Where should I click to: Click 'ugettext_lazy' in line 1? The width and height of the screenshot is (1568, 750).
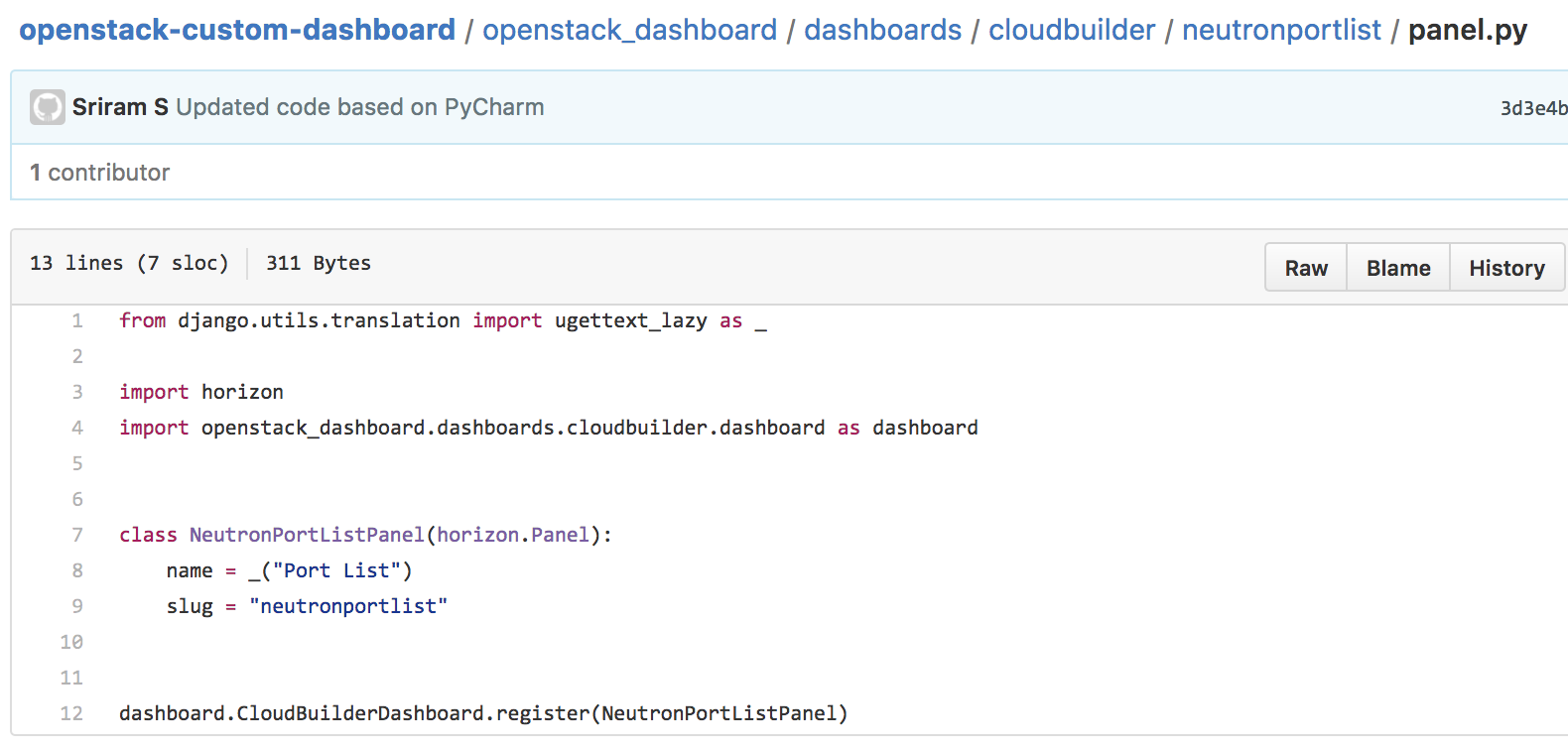click(631, 320)
